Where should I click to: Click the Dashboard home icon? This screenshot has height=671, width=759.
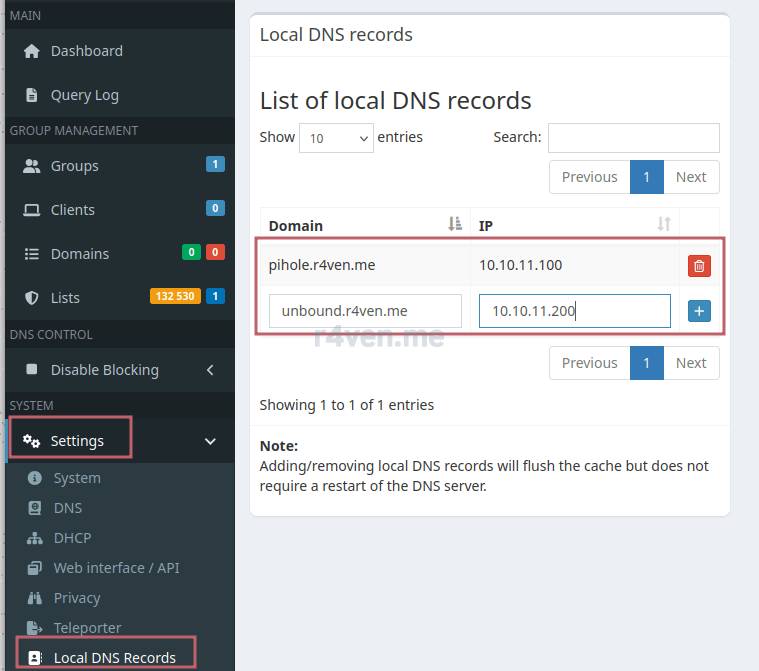click(x=32, y=51)
